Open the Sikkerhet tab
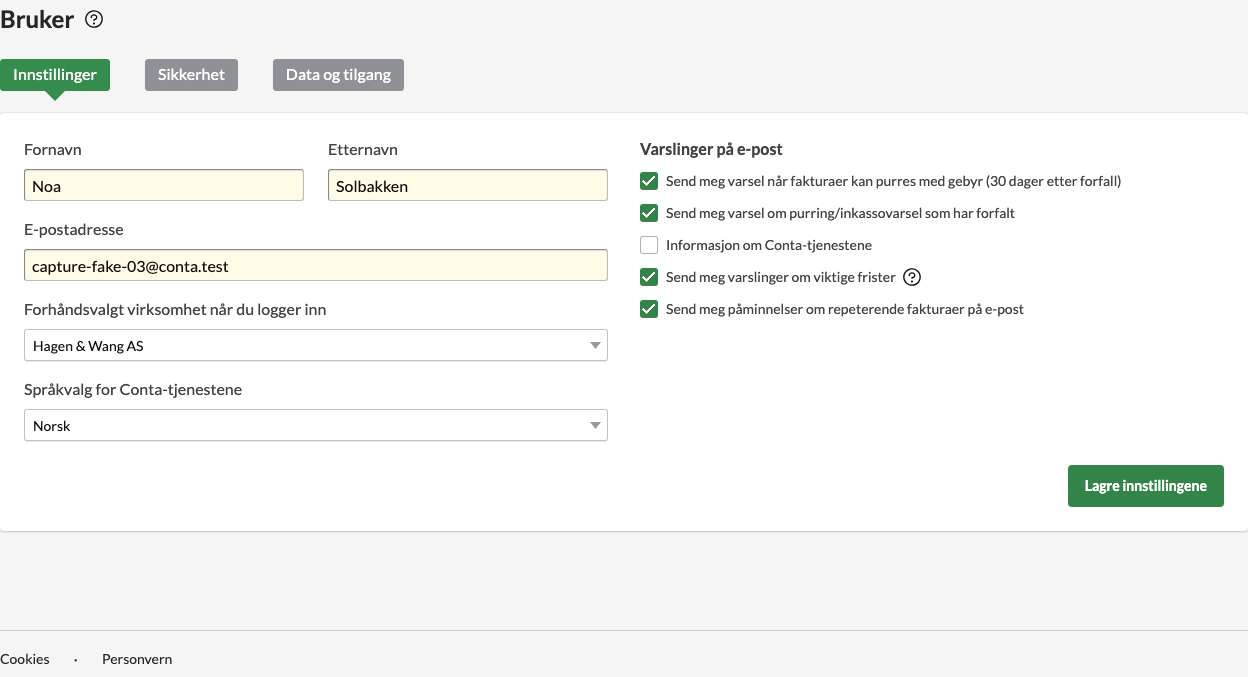This screenshot has height=677, width=1248. click(x=191, y=75)
